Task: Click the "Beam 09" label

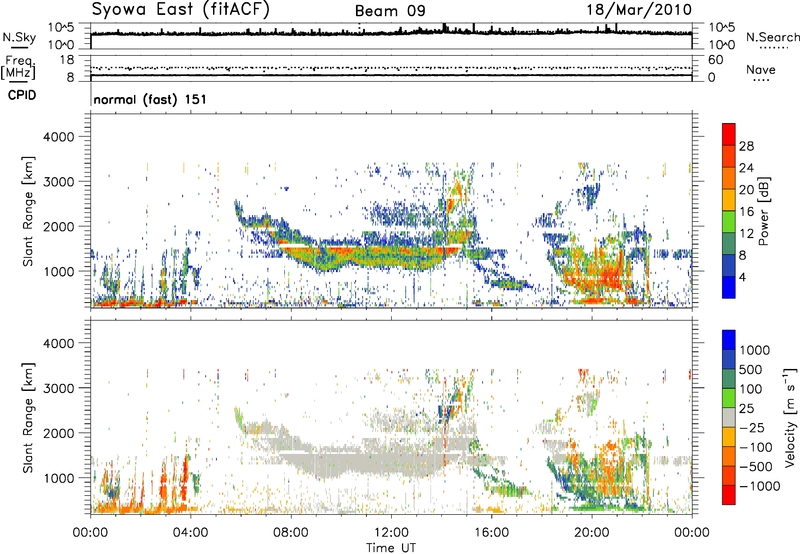Action: (x=390, y=11)
